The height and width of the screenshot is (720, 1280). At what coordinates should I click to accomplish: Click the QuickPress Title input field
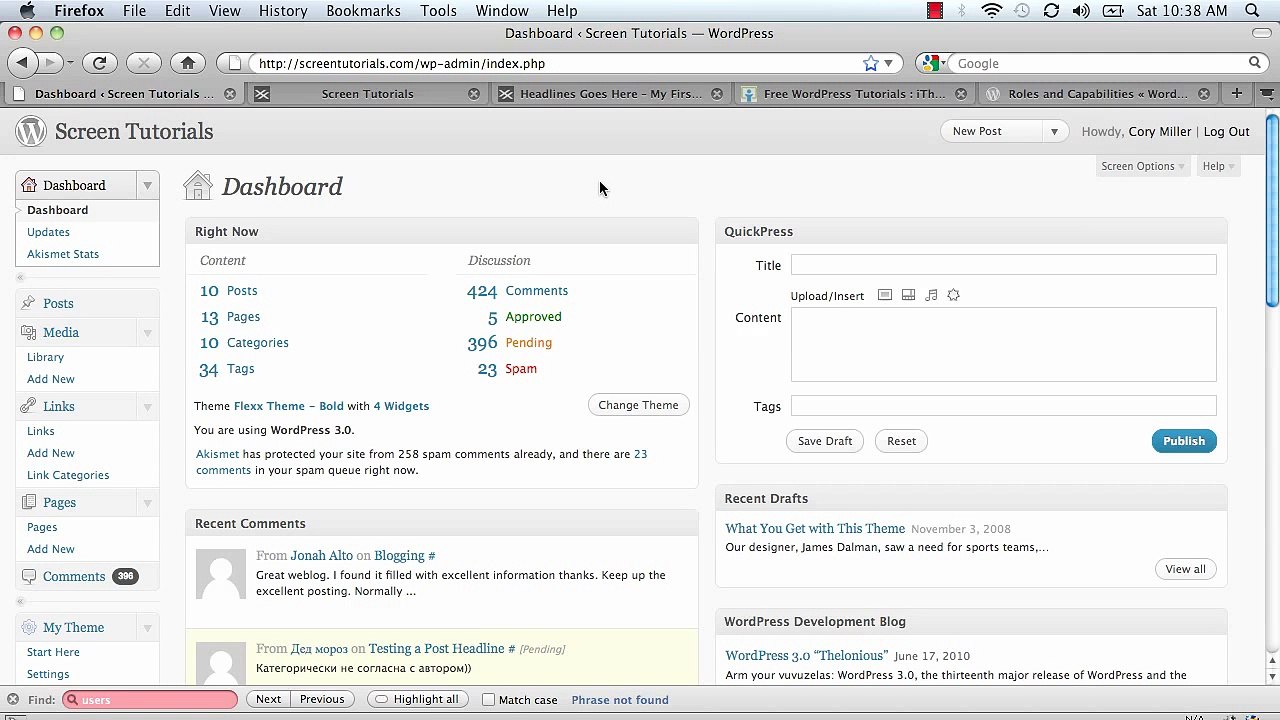tap(1003, 265)
